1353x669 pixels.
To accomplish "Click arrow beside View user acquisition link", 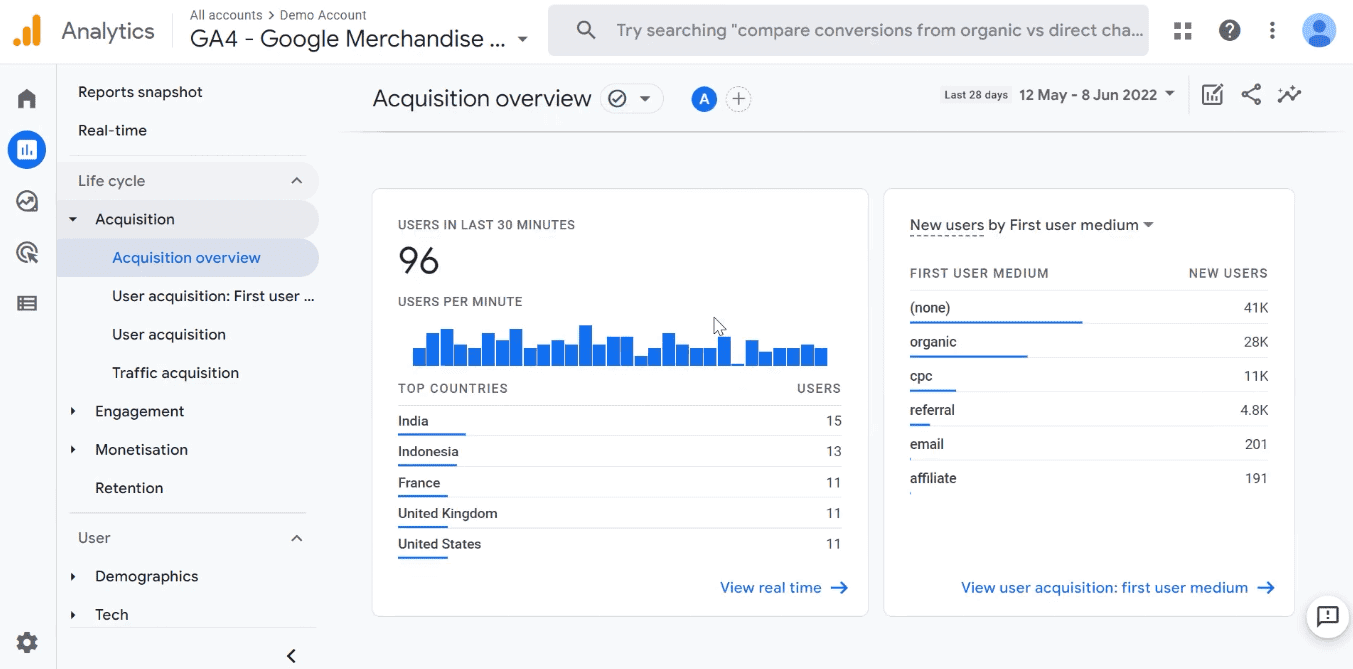I will point(1266,588).
